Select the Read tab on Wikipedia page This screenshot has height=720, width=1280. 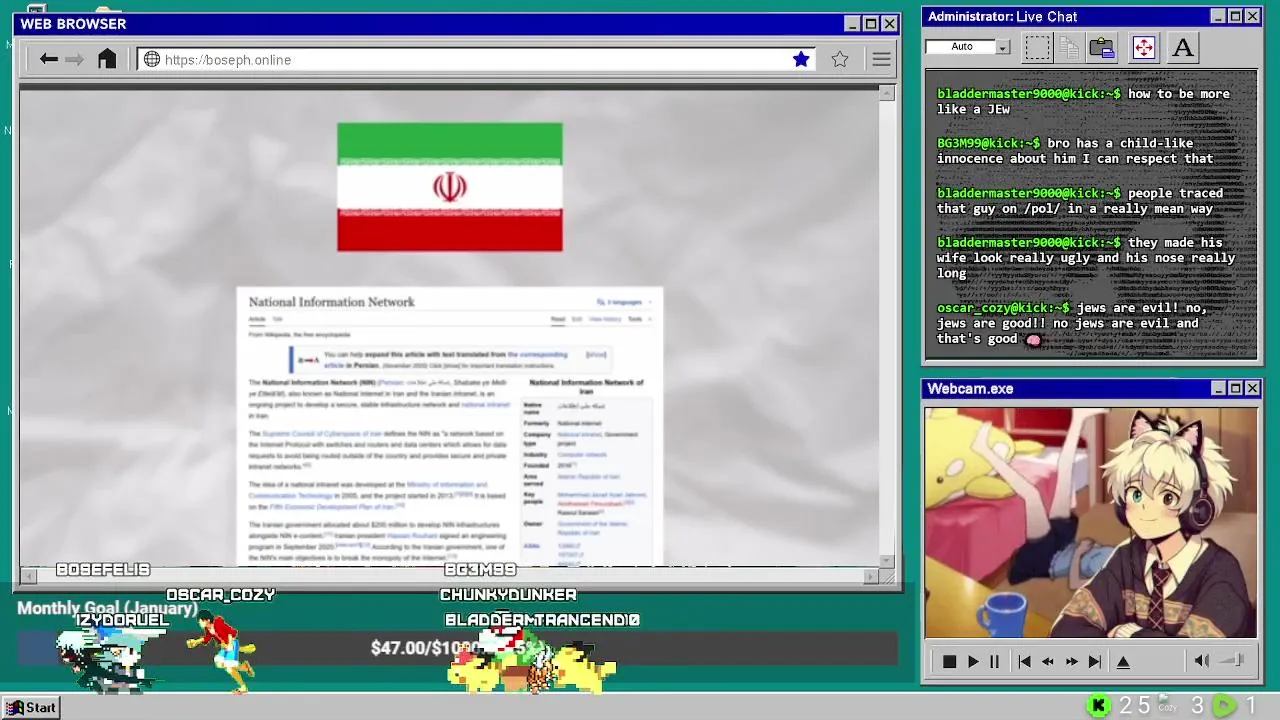point(558,319)
